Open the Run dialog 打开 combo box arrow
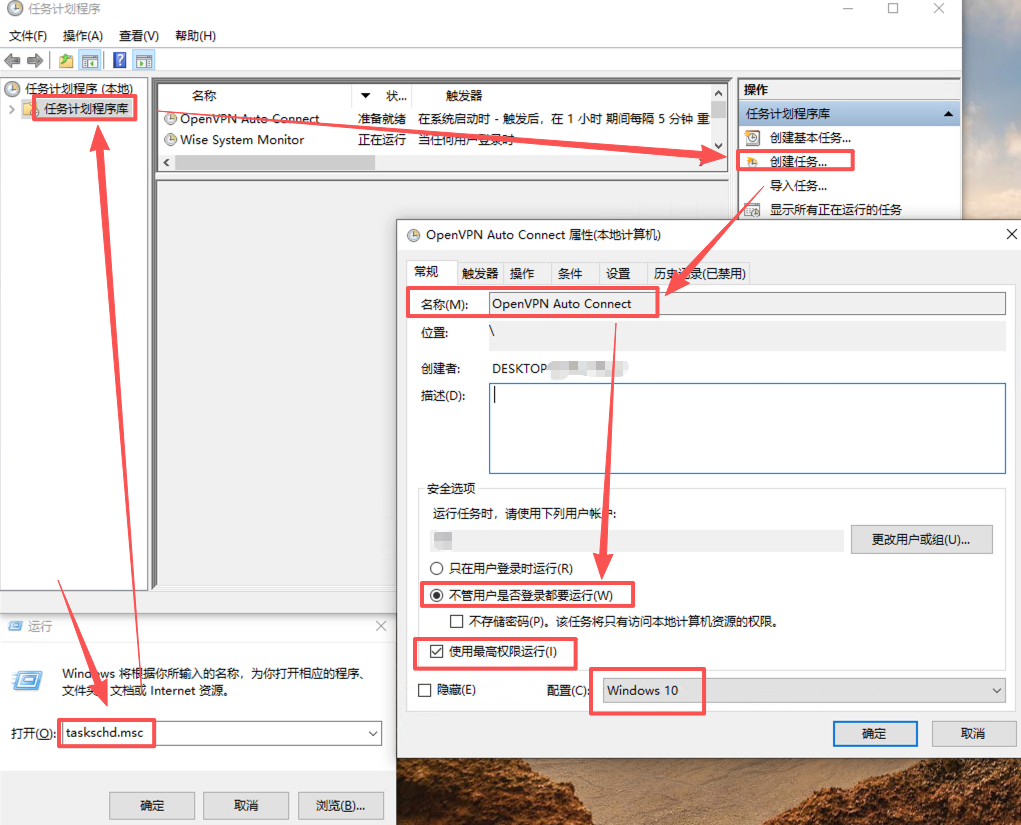1021x825 pixels. point(373,734)
